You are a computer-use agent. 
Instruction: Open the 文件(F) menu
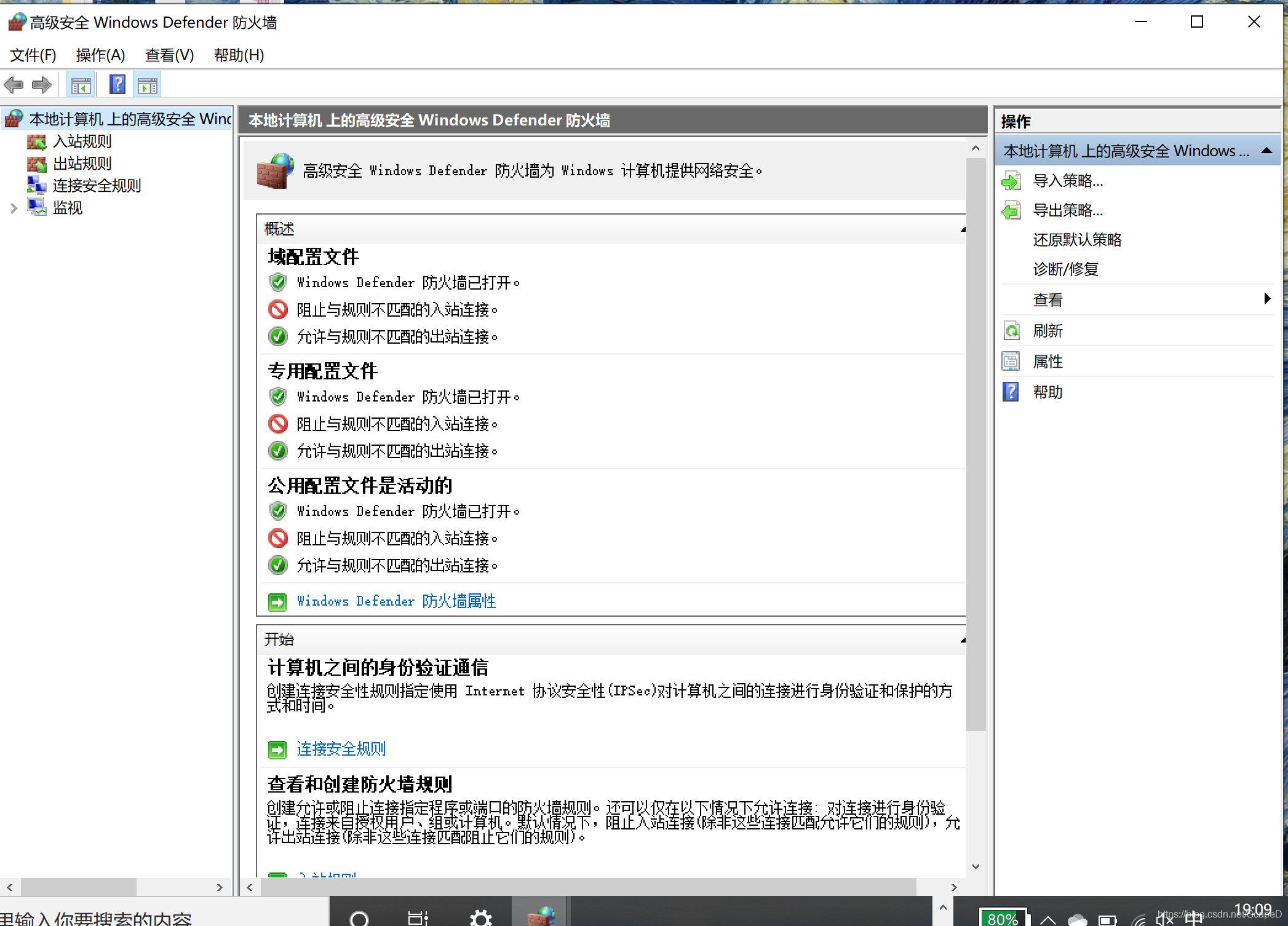[33, 55]
